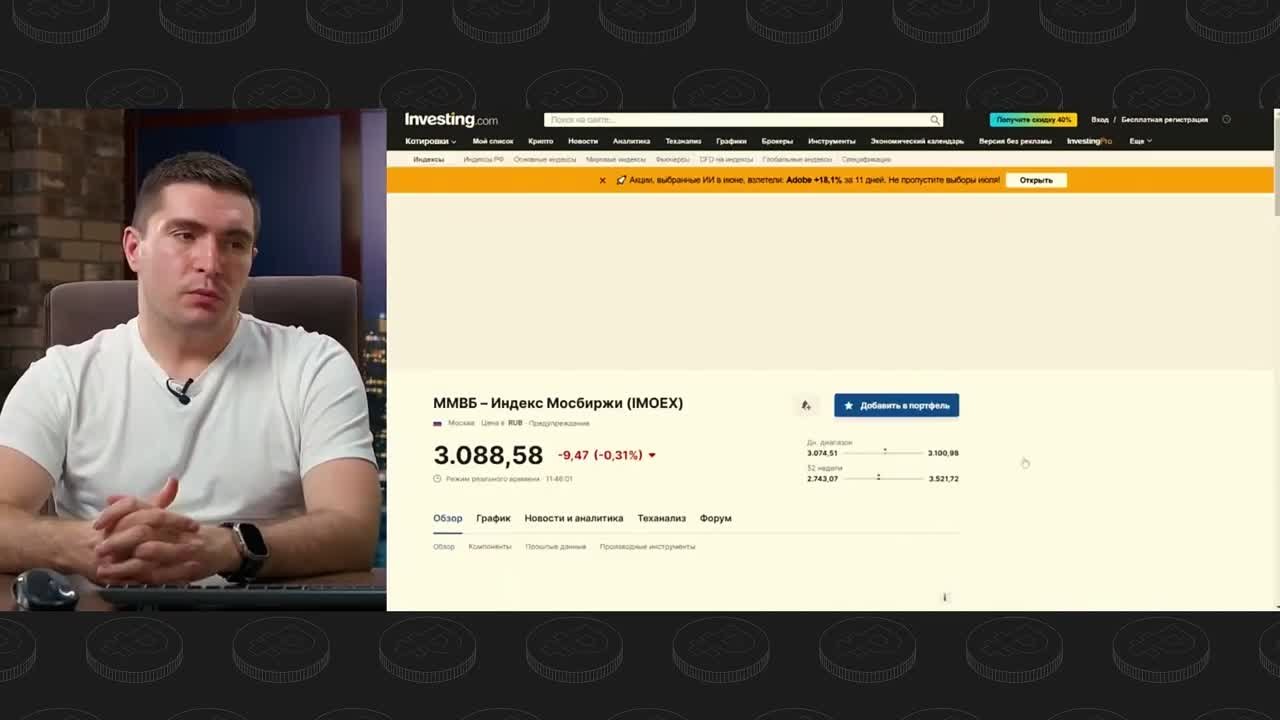The height and width of the screenshot is (720, 1280).
Task: Select the Фьючерсы submenu link
Action: [x=673, y=159]
